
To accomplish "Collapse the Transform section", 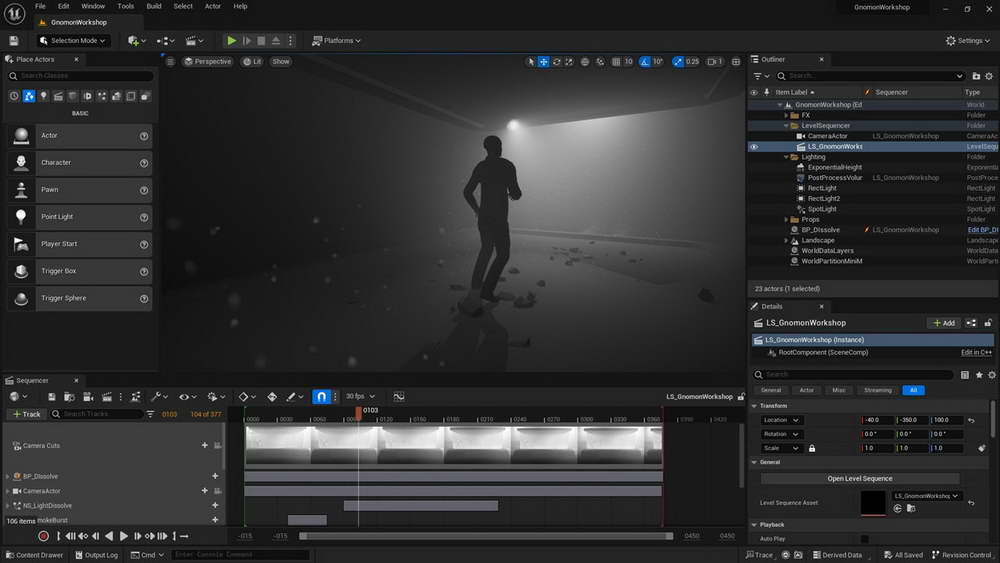I will pyautogui.click(x=754, y=406).
